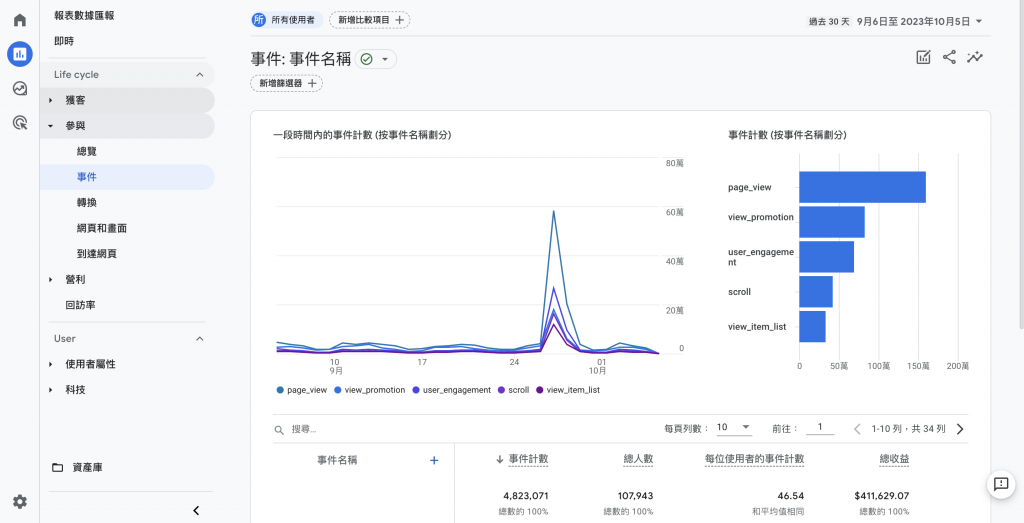
Task: Select the 事件 events menu item
Action: coord(127,177)
